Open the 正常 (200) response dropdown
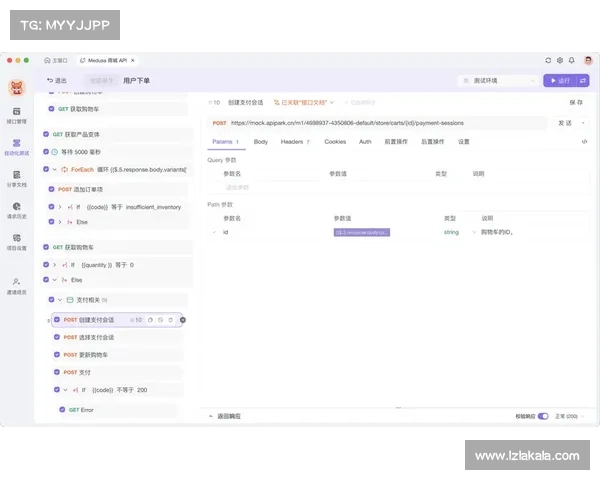This screenshot has width=600, height=480. 569,416
